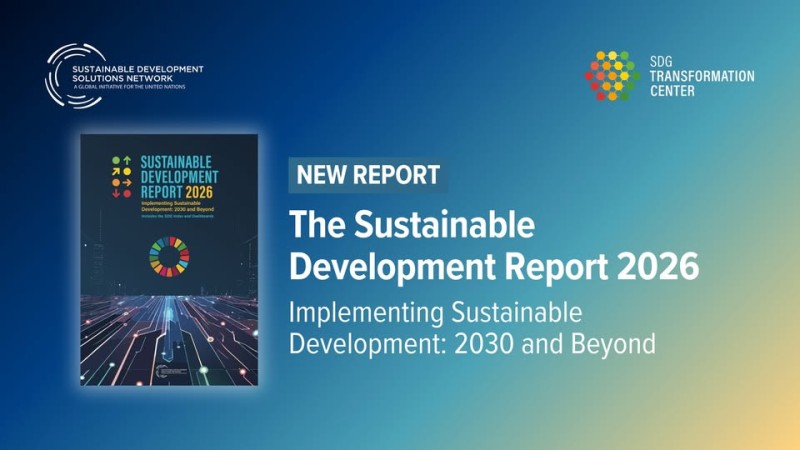Click the trend arrows icon on cover
Screen dimensions: 800x450
[x=121, y=177]
